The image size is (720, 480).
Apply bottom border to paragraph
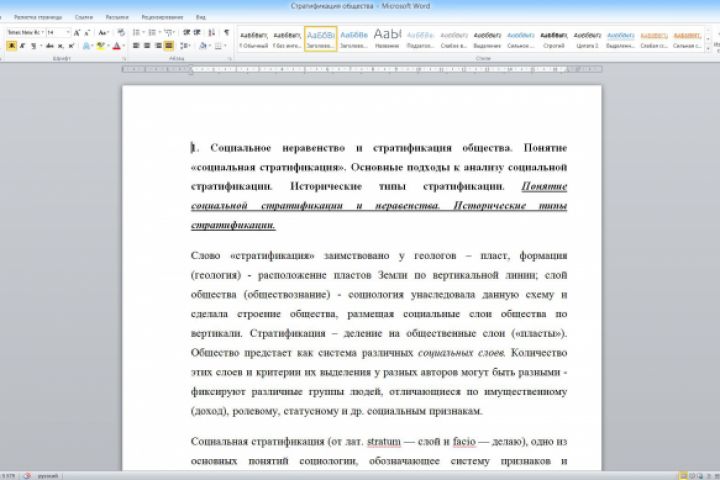(218, 46)
